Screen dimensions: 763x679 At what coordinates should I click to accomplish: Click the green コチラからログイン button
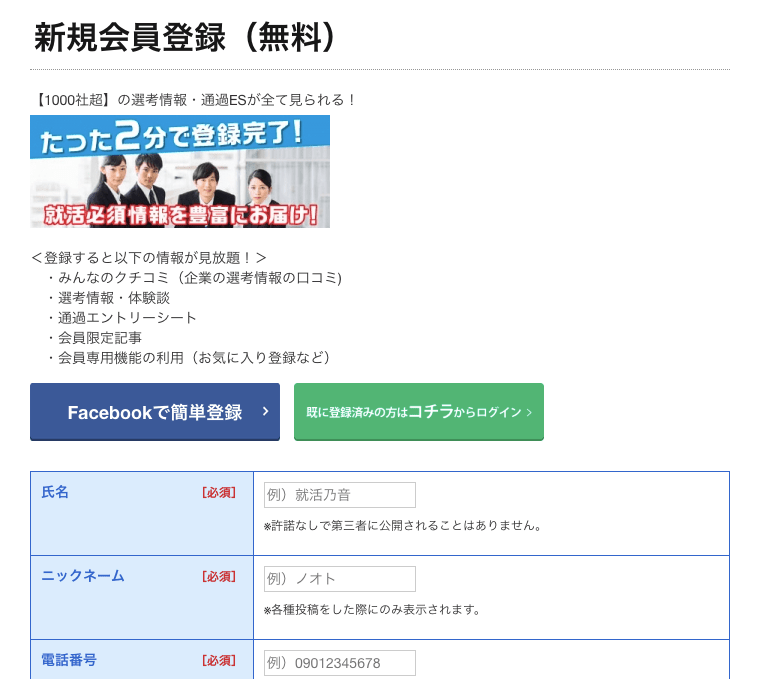pos(418,412)
